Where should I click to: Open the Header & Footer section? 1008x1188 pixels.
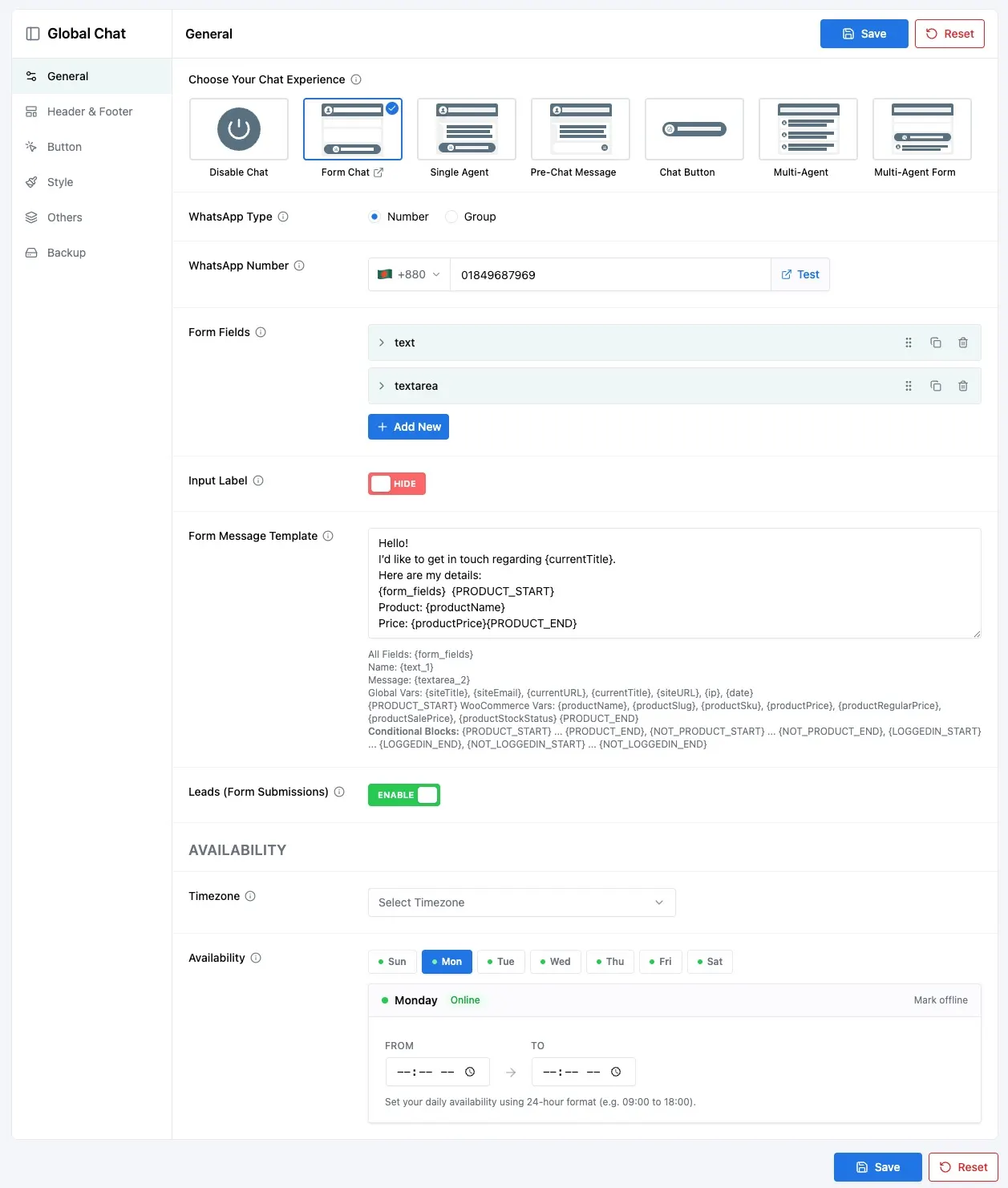91,112
